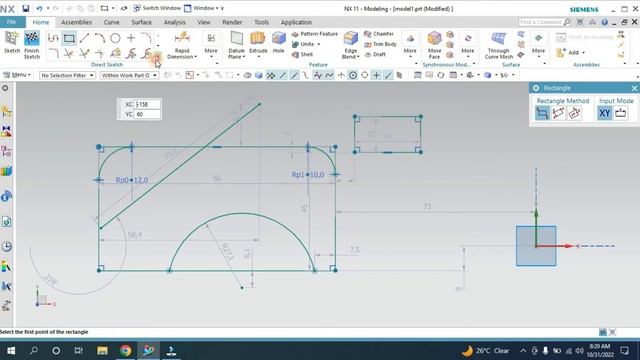Click the Extrude feature icon
Screen dimensions: 640x360
click(x=258, y=39)
